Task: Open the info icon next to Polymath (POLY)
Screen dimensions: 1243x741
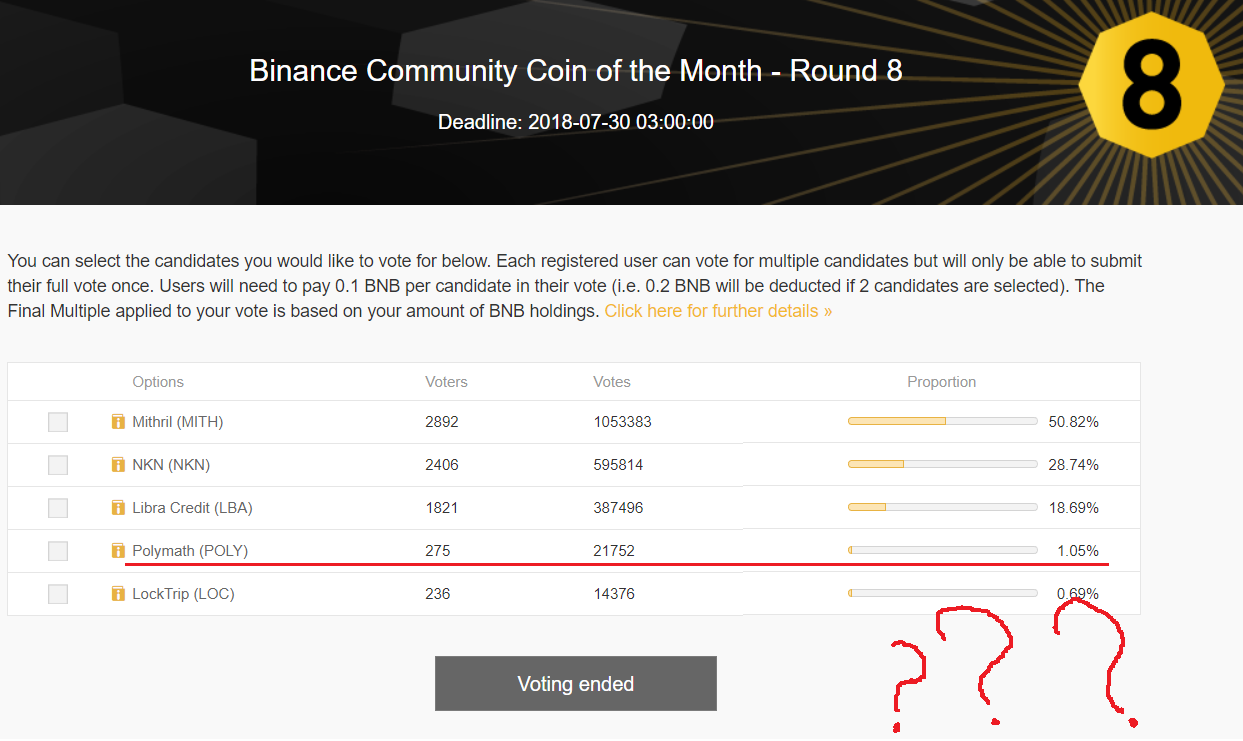Action: (118, 551)
